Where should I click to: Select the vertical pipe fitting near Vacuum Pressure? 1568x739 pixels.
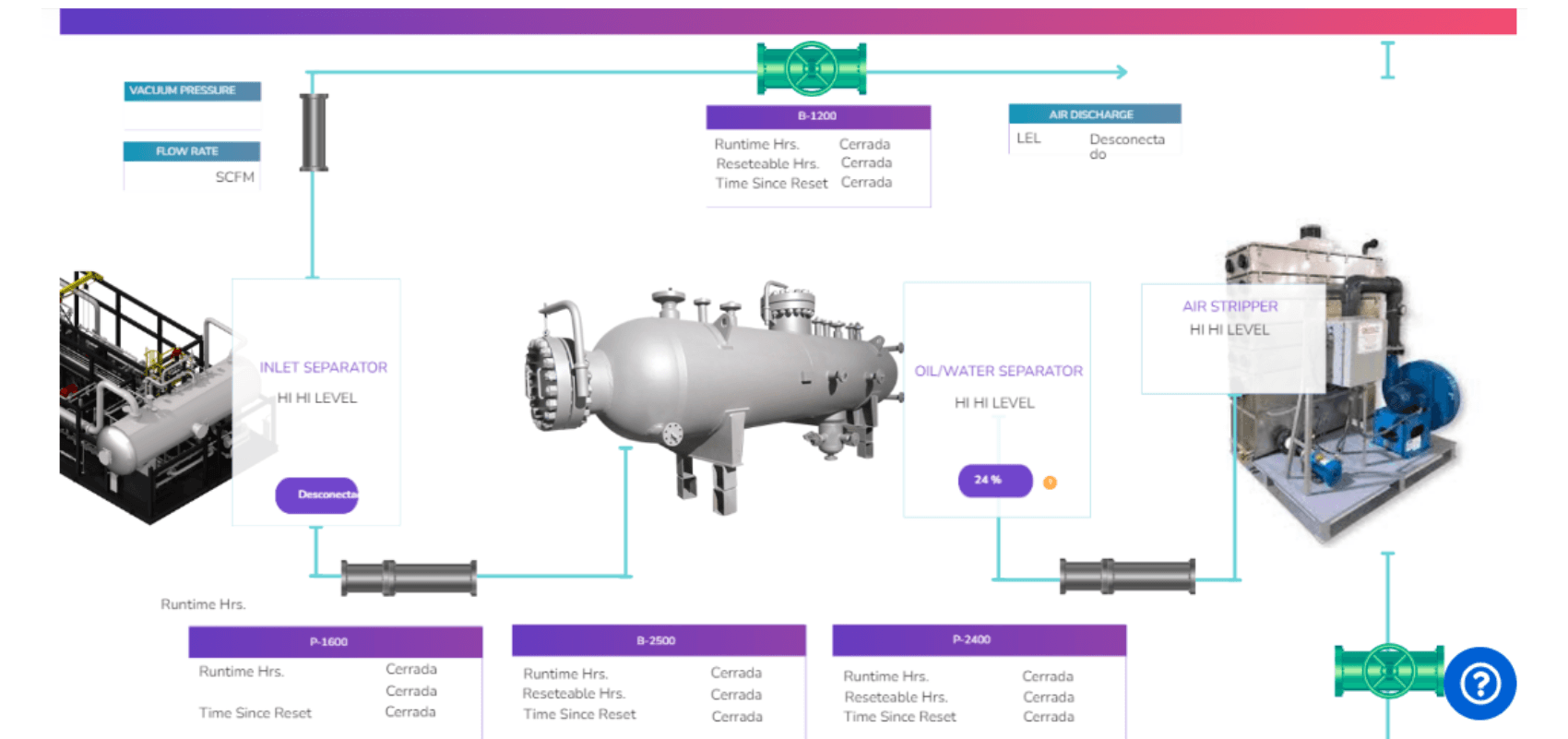pos(314,133)
